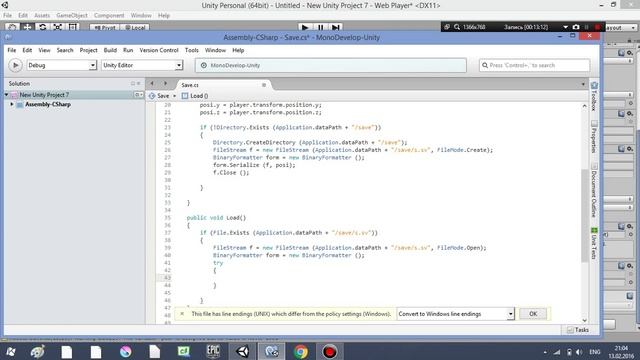Select New Unity Project 7 solution row
The width and height of the screenshot is (640, 360).
click(73, 95)
